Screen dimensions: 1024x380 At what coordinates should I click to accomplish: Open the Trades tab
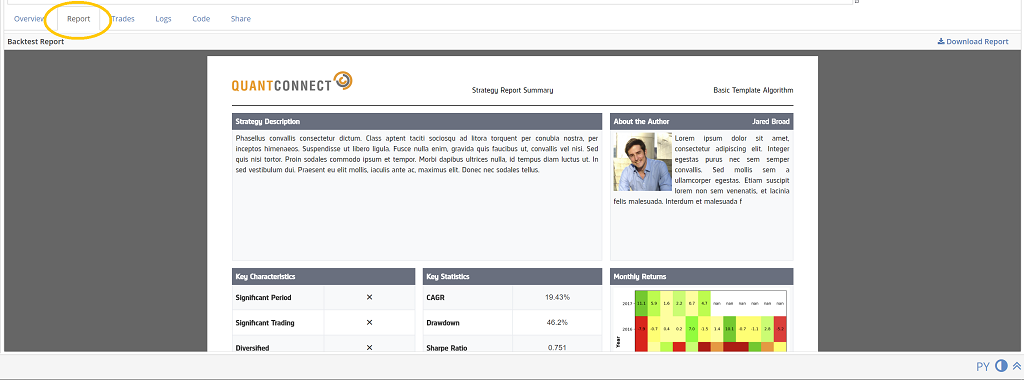[123, 19]
